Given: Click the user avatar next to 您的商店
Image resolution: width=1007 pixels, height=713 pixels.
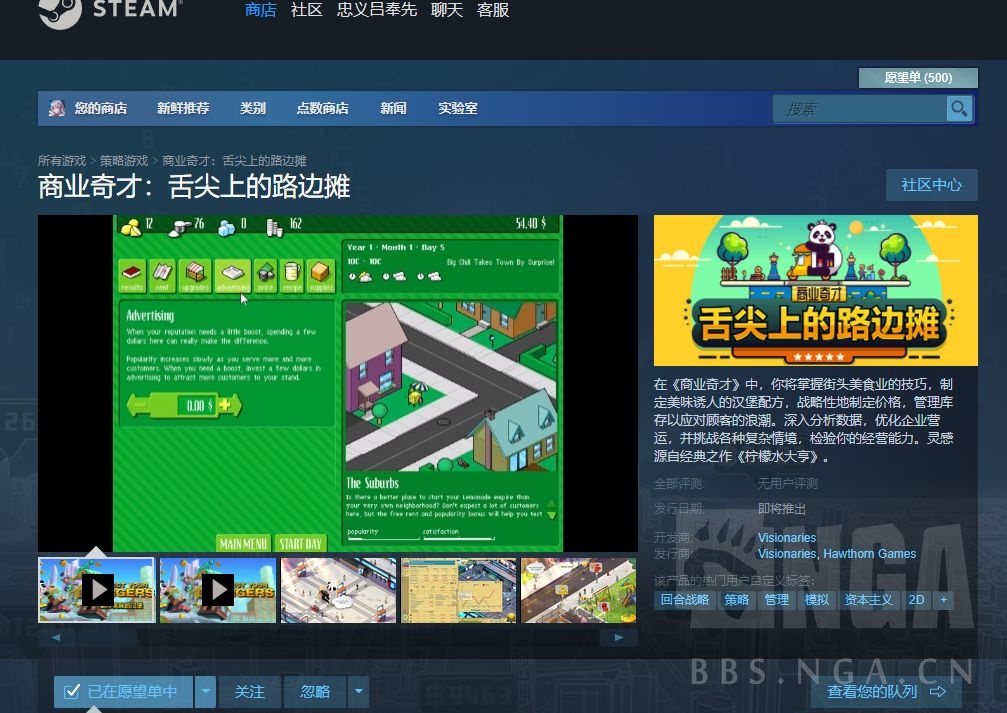Looking at the screenshot, I should pyautogui.click(x=57, y=108).
